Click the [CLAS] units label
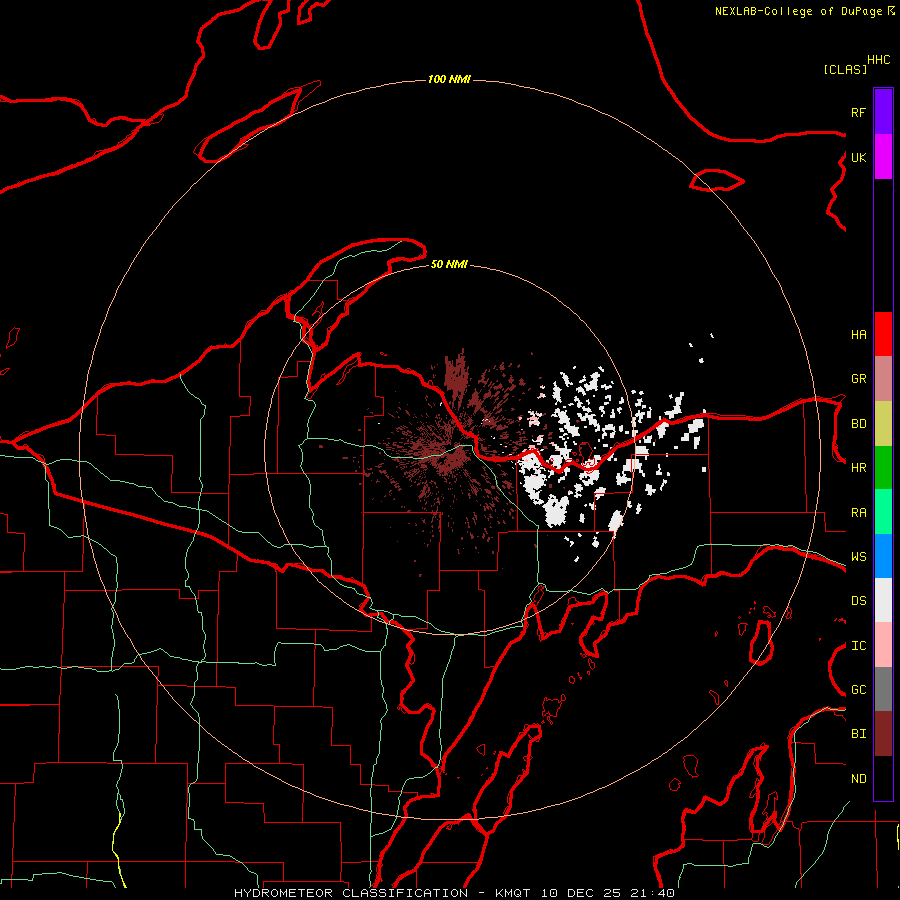This screenshot has height=900, width=900. tap(845, 69)
